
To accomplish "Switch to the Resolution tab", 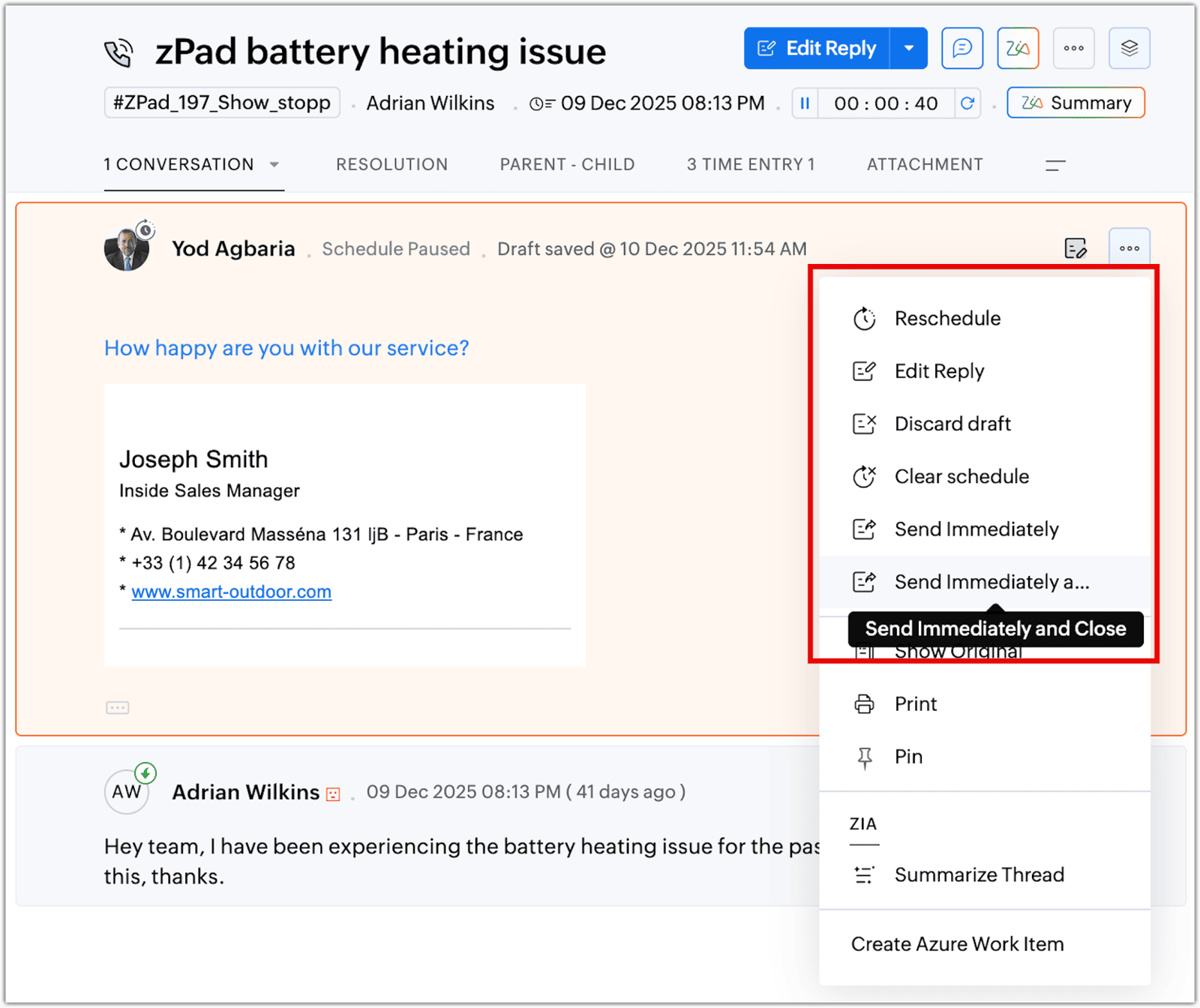I will (x=391, y=165).
